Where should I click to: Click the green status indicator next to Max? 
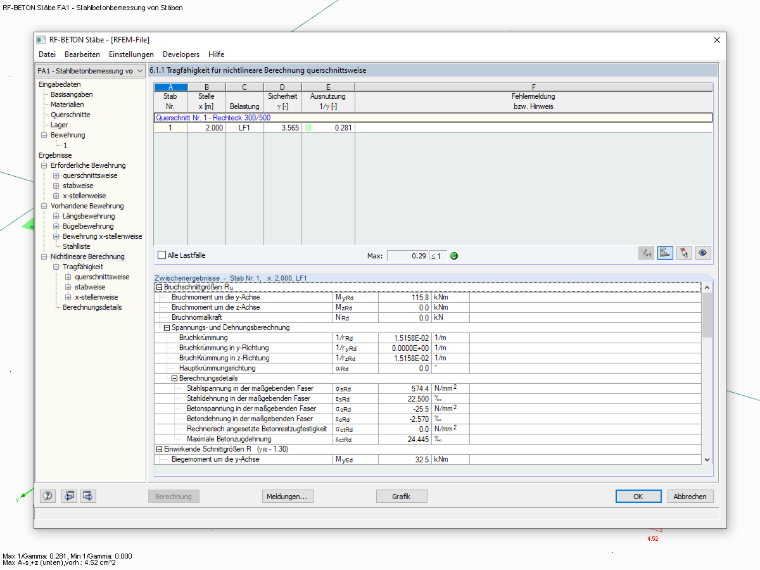454,256
